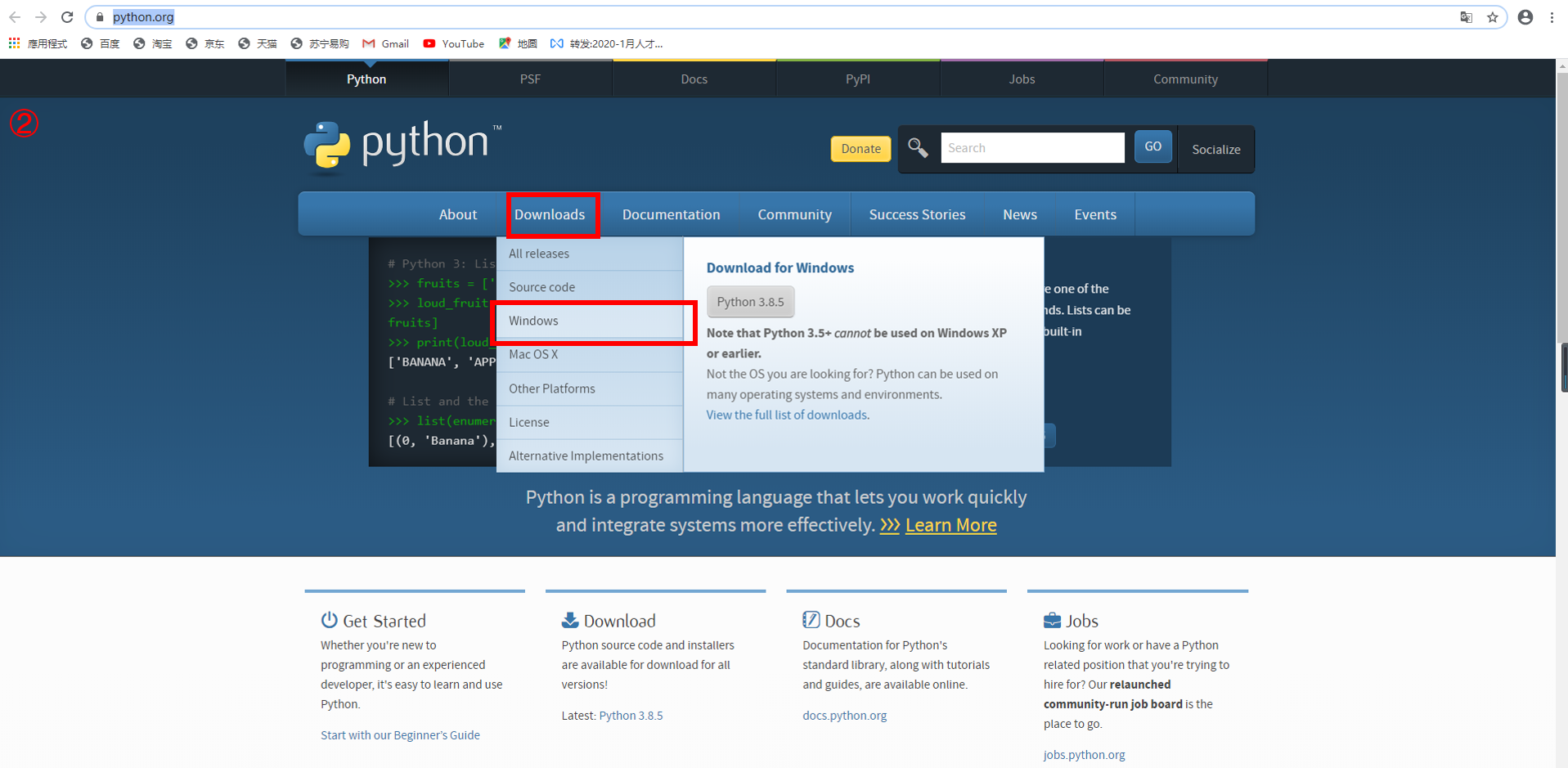
Task: Click the GO search button
Action: point(1152,147)
